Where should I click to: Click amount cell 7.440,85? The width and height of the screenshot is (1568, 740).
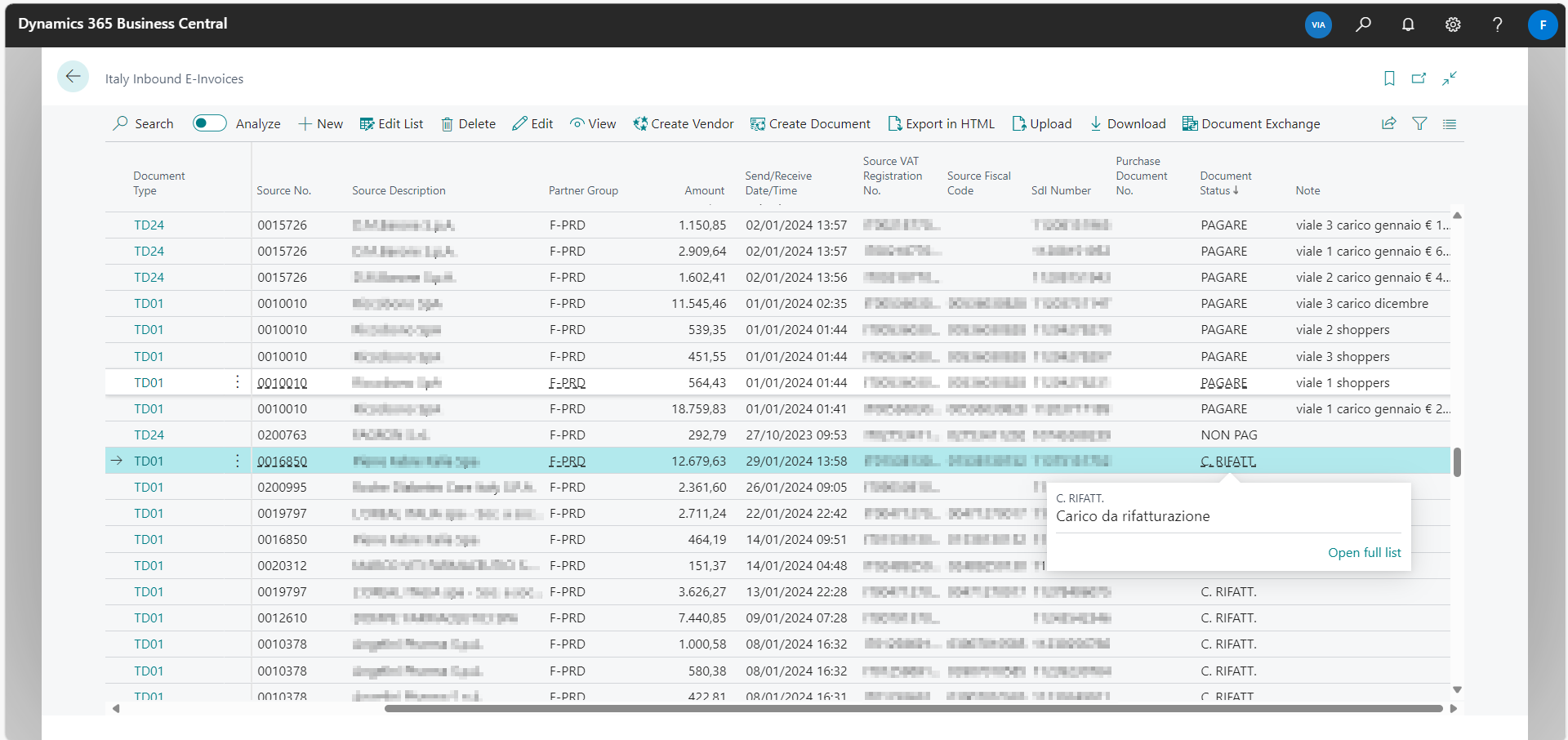pyautogui.click(x=702, y=617)
